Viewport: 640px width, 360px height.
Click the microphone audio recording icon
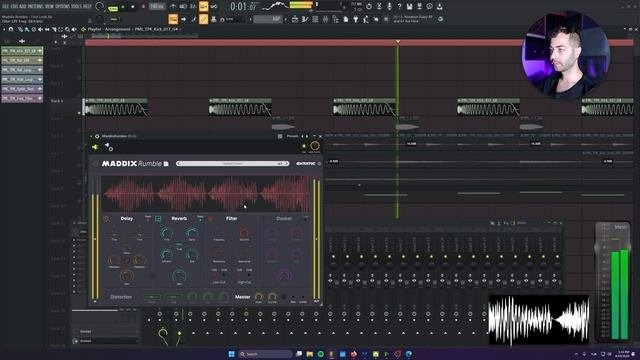pos(389,7)
